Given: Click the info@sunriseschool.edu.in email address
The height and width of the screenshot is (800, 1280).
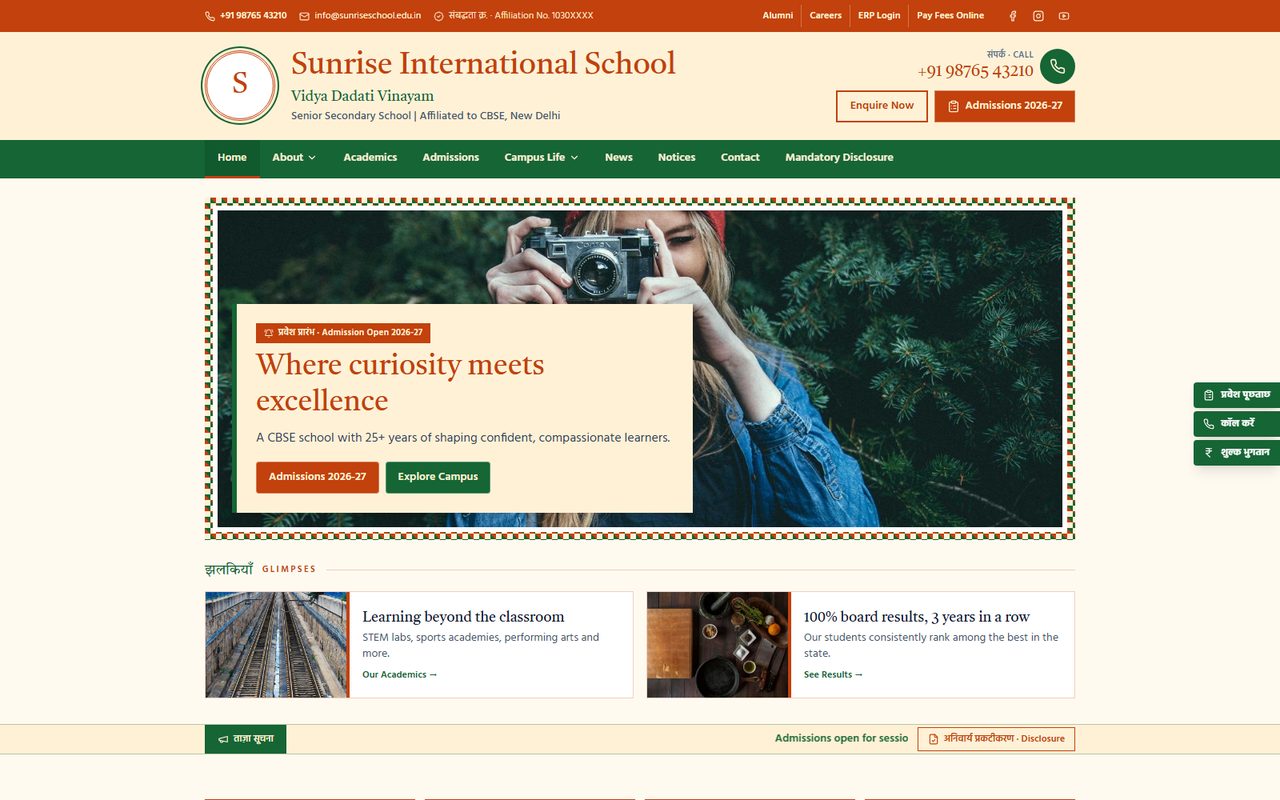Looking at the screenshot, I should pos(368,16).
